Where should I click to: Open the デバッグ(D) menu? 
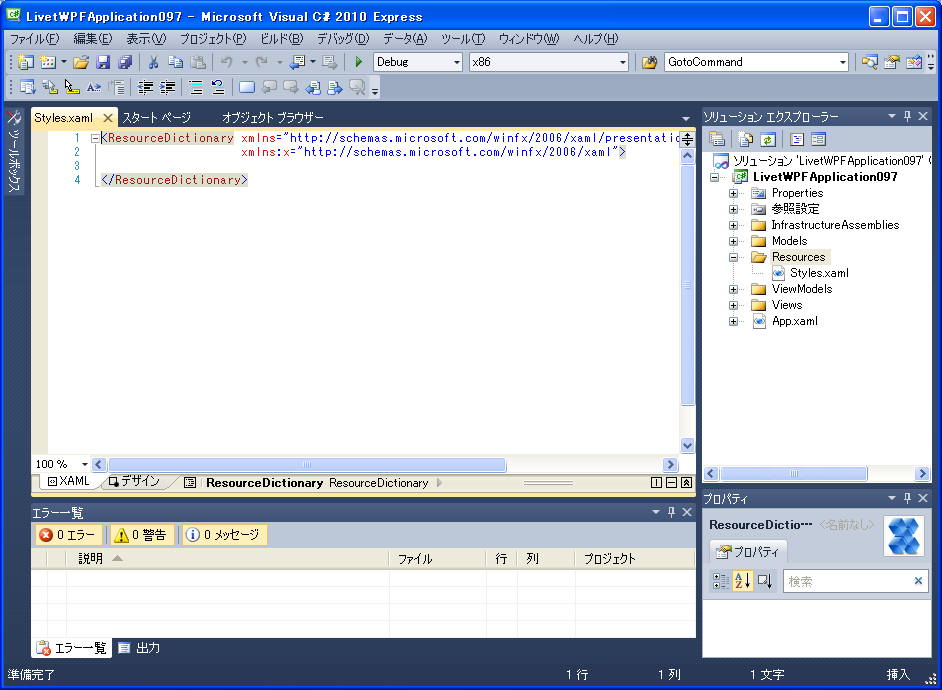[343, 39]
